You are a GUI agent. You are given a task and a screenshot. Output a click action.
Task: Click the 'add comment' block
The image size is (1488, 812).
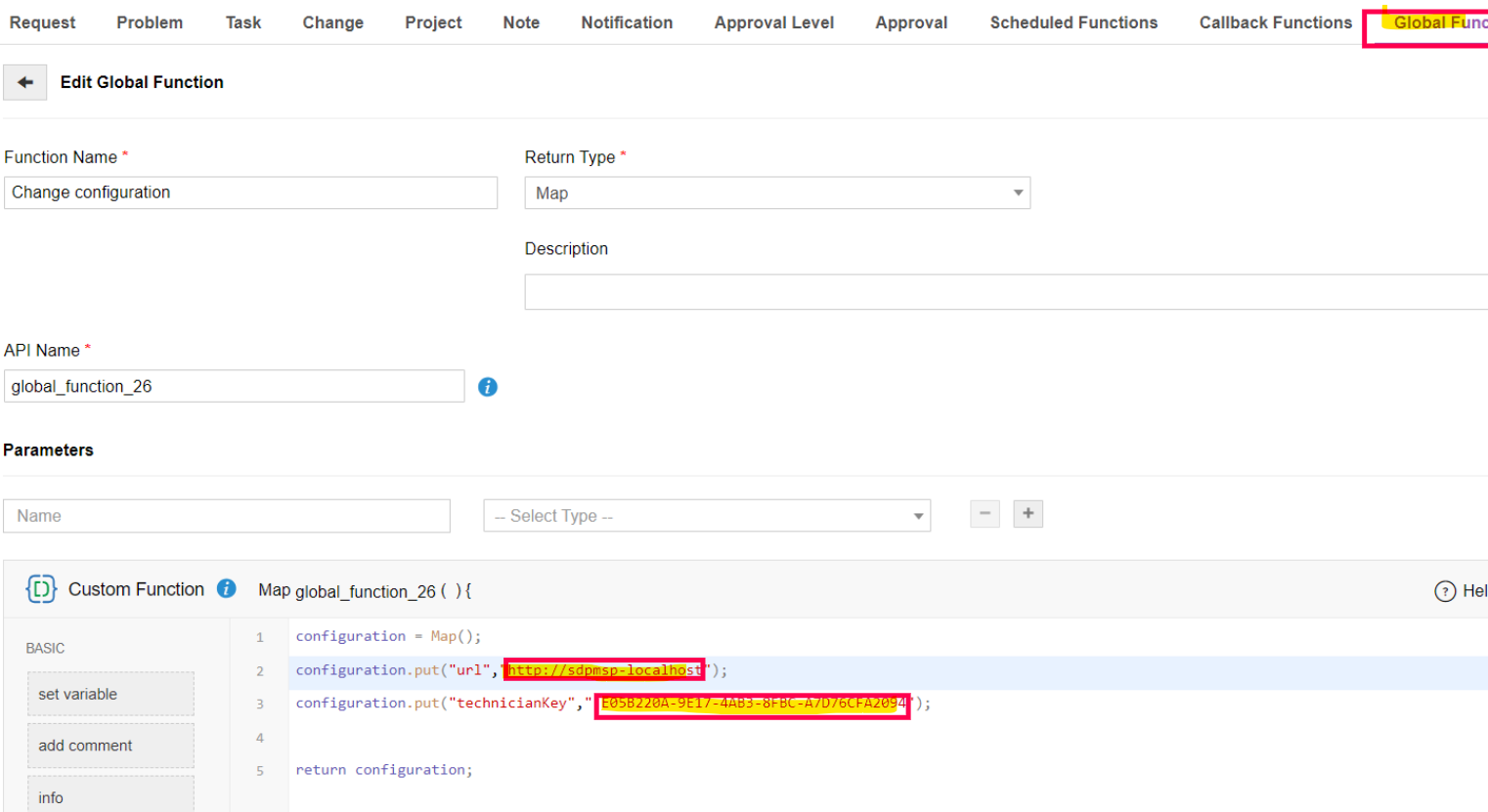pos(110,746)
